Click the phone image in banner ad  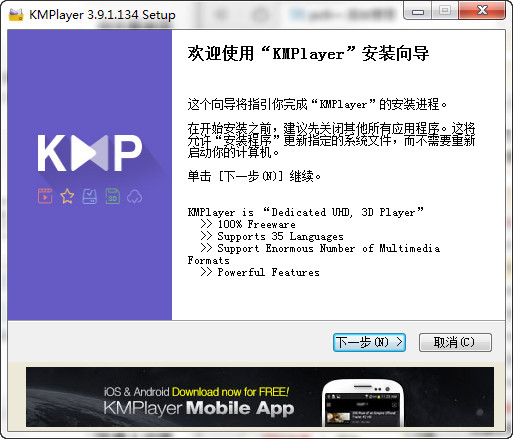363,404
